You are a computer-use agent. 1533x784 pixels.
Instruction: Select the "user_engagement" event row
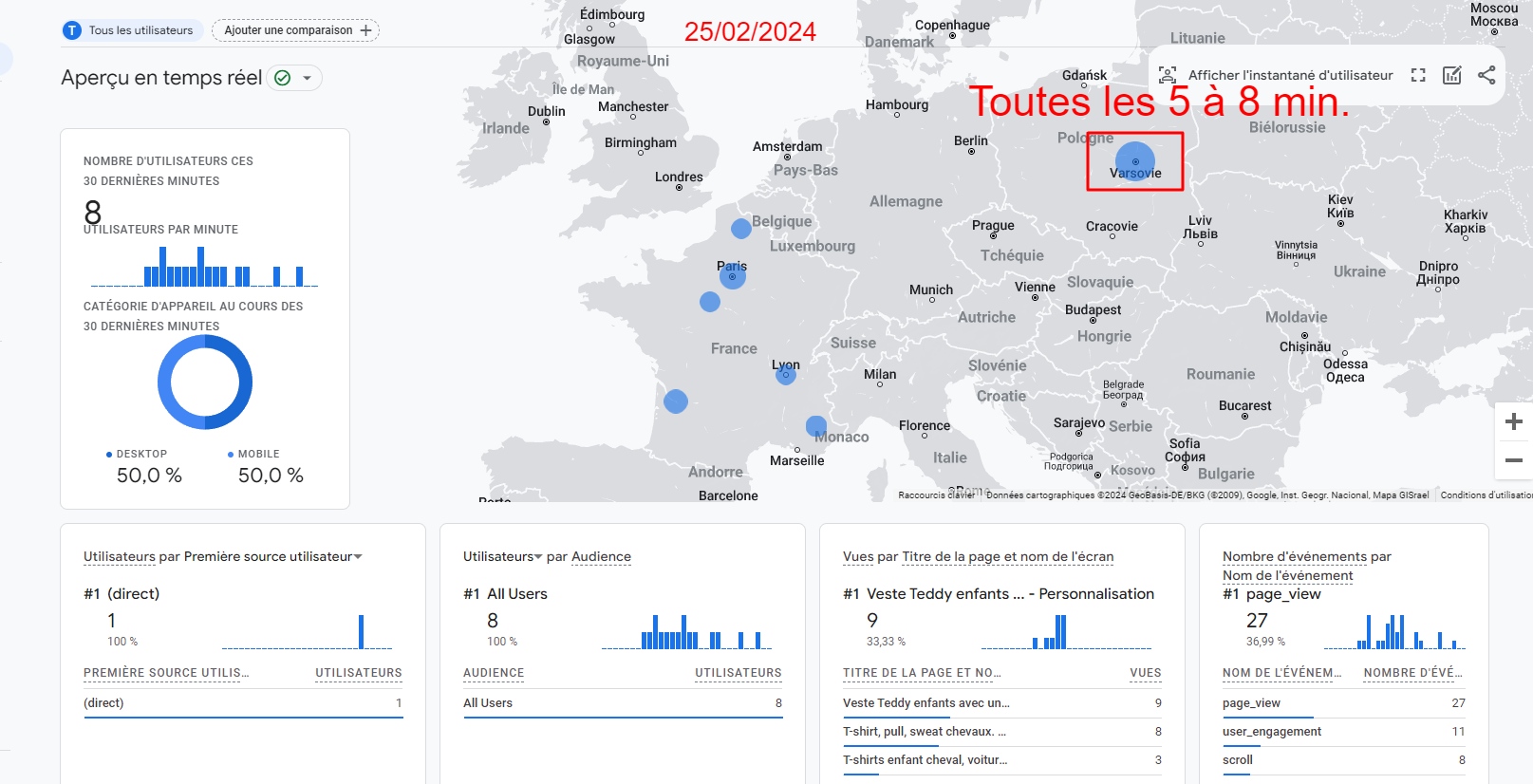pos(1344,732)
